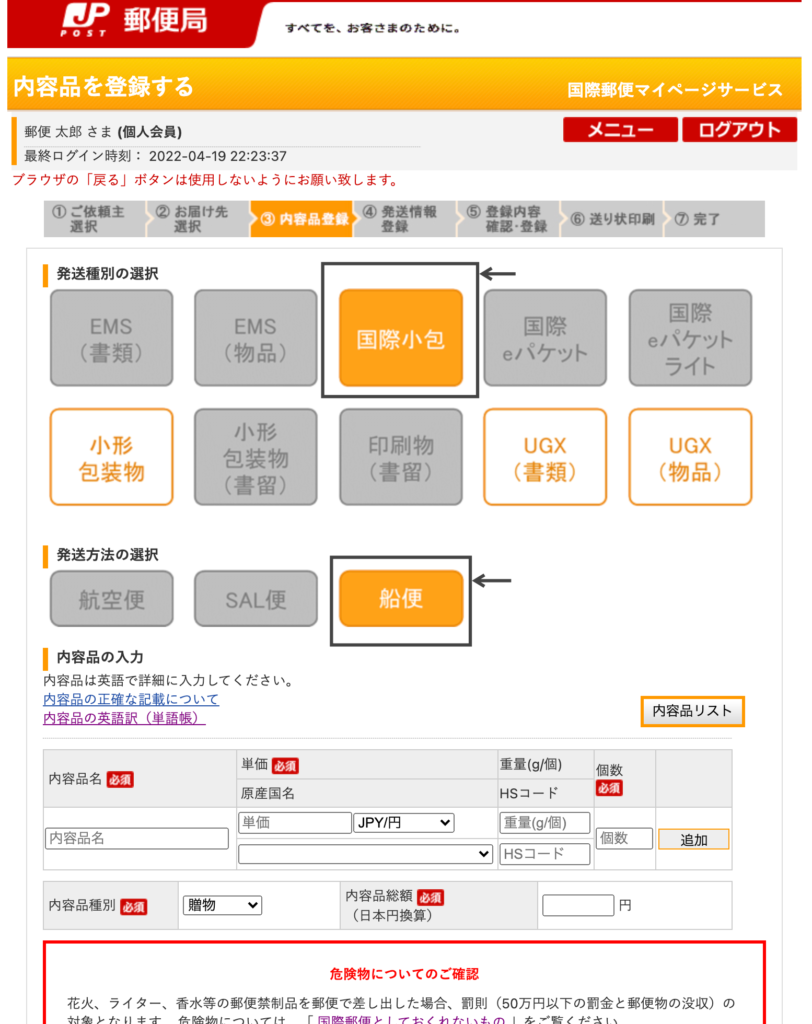Open the JPY/円 currency dropdown
Image resolution: width=812 pixels, height=1024 pixels.
click(404, 823)
